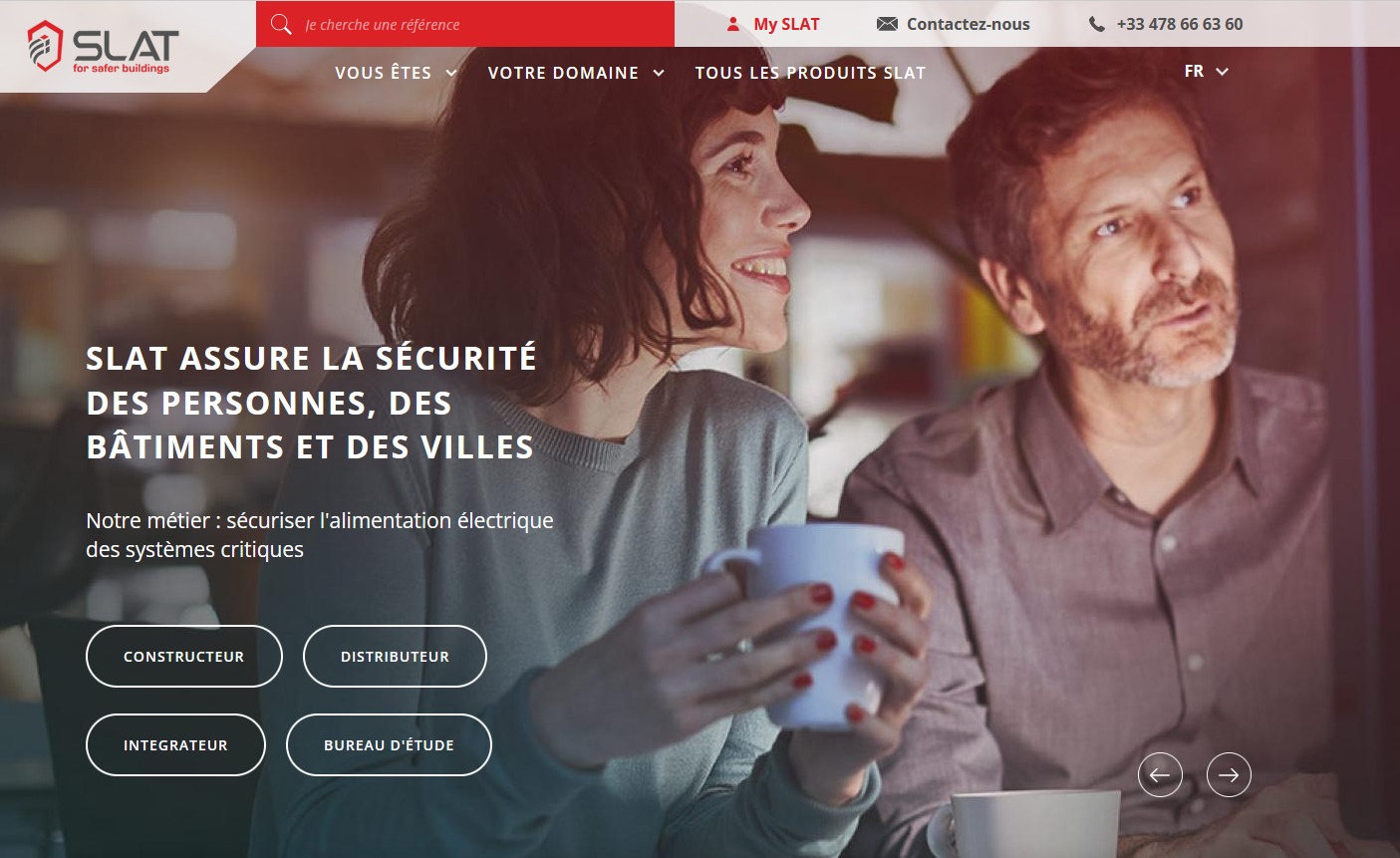Click the +33 478 66 63 60 number
1400x858 pixels.
point(1180,24)
